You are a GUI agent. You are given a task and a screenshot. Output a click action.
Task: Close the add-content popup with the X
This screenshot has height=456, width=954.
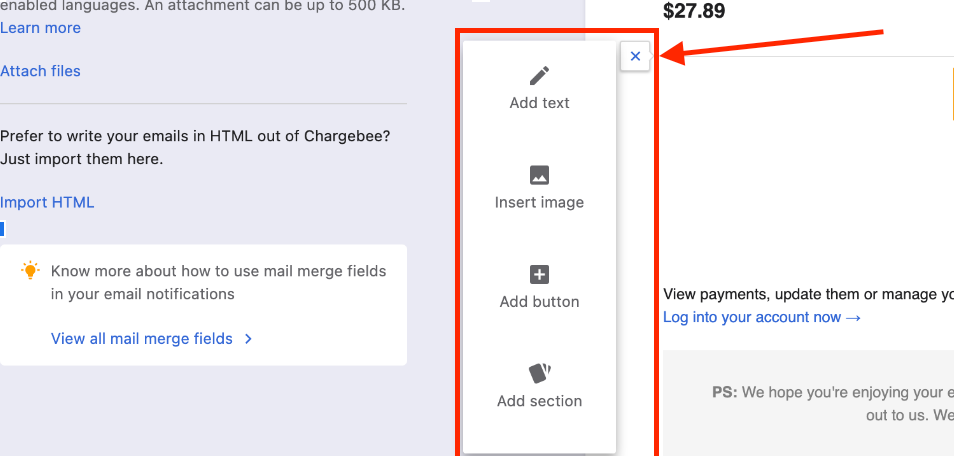click(636, 56)
